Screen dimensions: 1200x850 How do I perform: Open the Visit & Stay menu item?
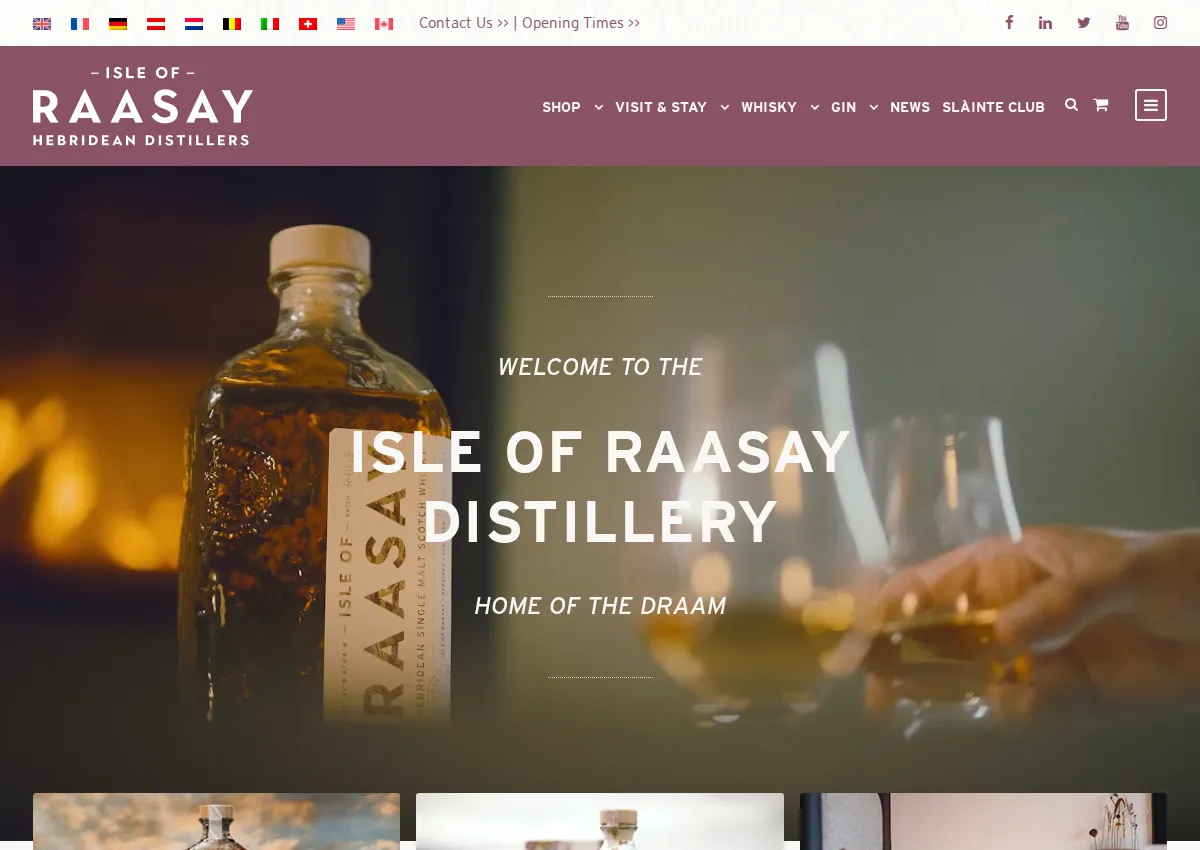click(x=661, y=107)
